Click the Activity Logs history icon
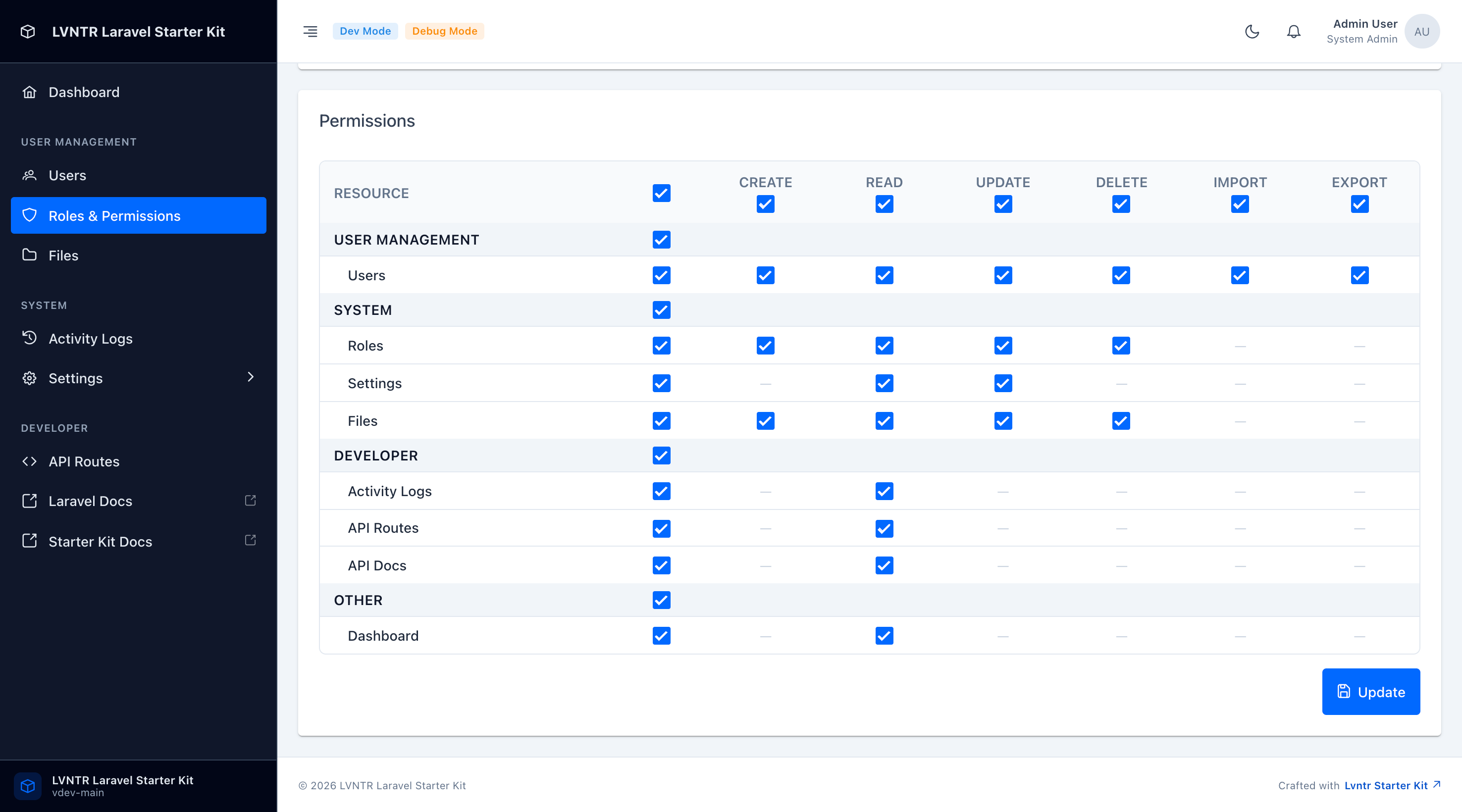1462x812 pixels. click(x=30, y=338)
